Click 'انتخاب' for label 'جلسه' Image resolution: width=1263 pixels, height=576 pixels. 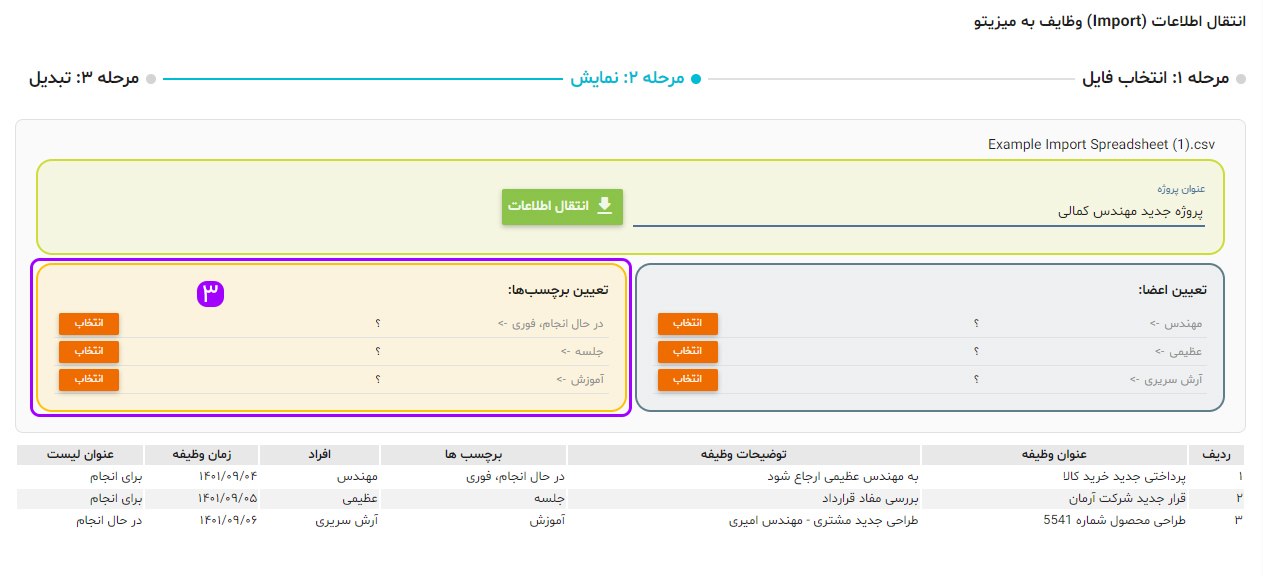[89, 351]
